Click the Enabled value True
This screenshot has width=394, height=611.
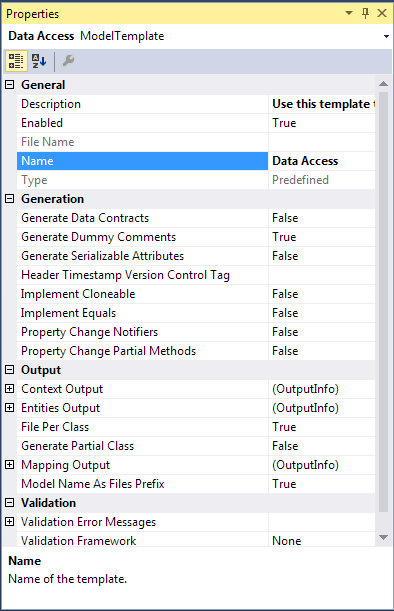[x=322, y=123]
